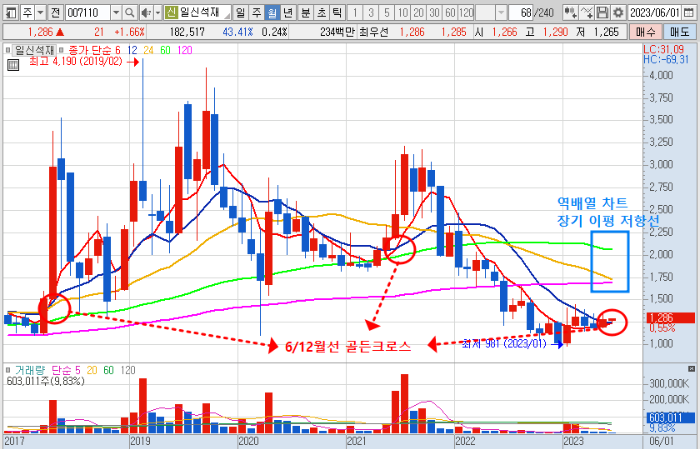Click the 일신석재 stock name box

204,12
